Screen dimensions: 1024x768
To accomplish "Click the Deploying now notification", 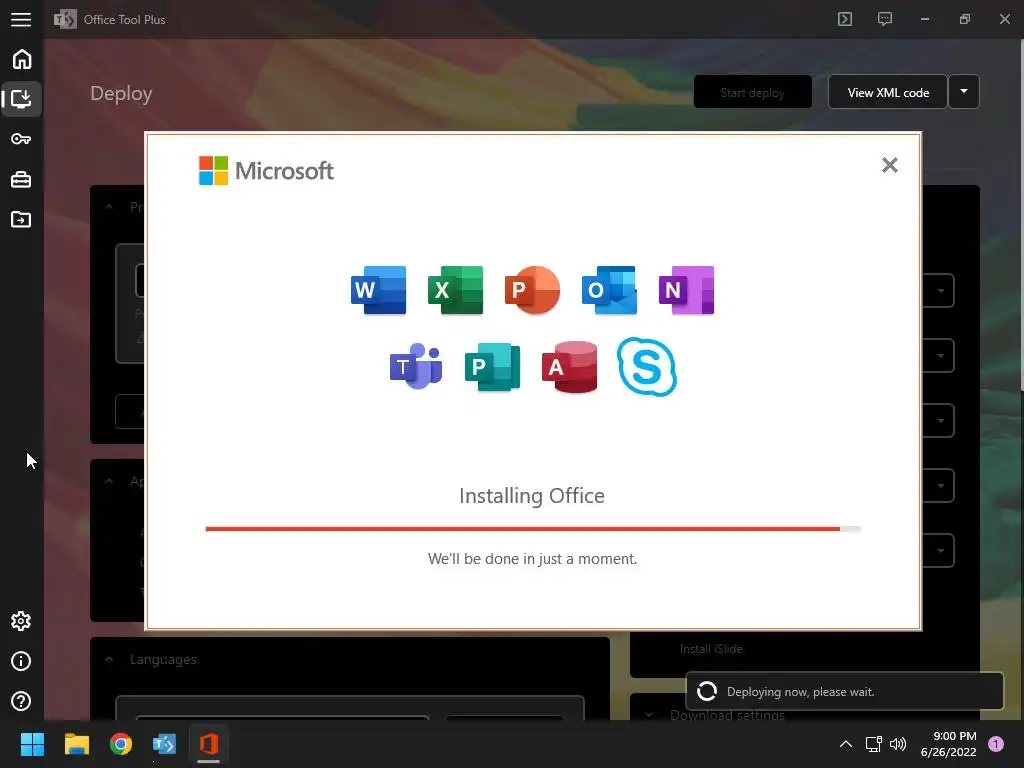I will [844, 691].
